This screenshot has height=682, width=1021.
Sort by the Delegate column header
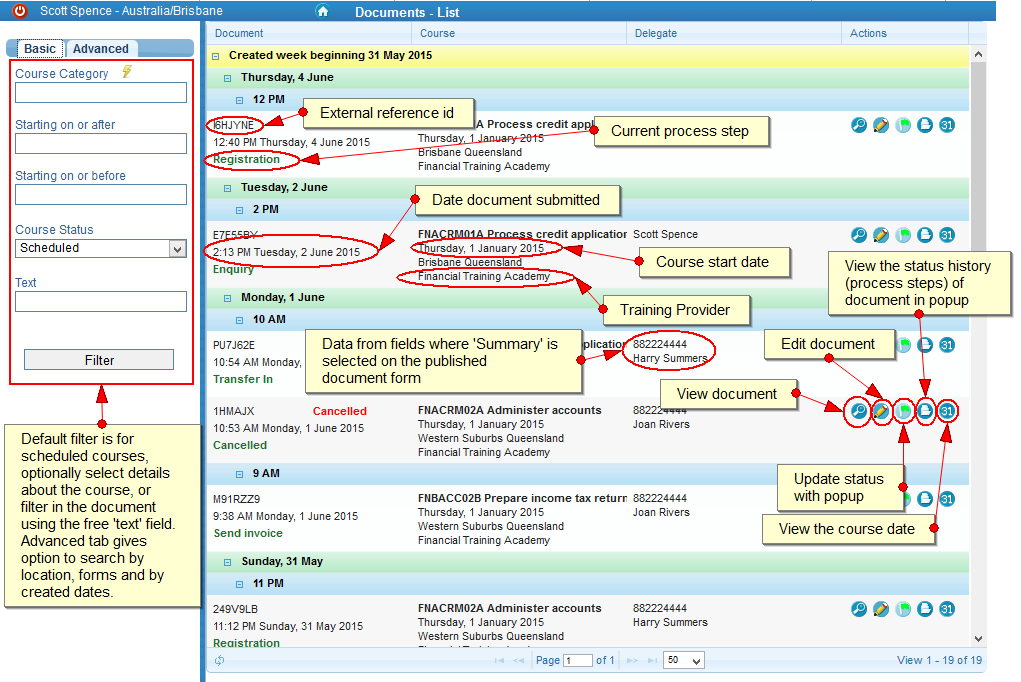[x=734, y=33]
